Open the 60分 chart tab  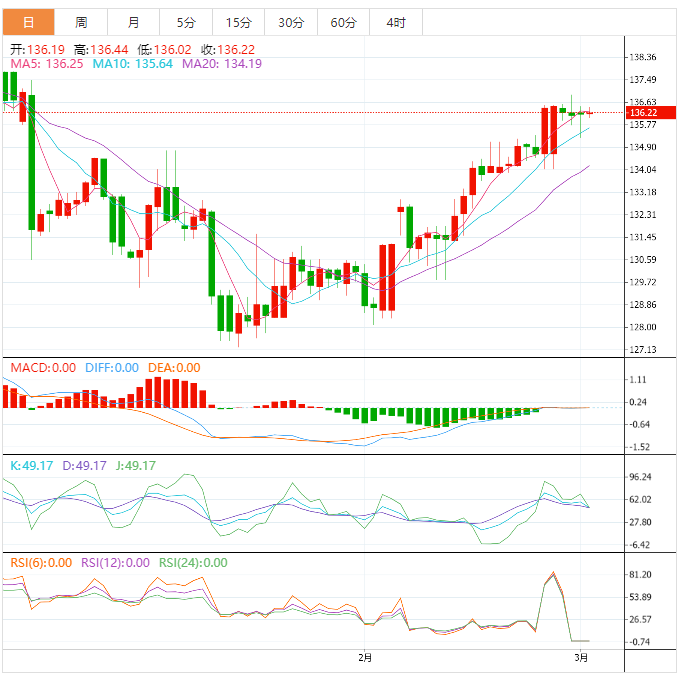343,22
